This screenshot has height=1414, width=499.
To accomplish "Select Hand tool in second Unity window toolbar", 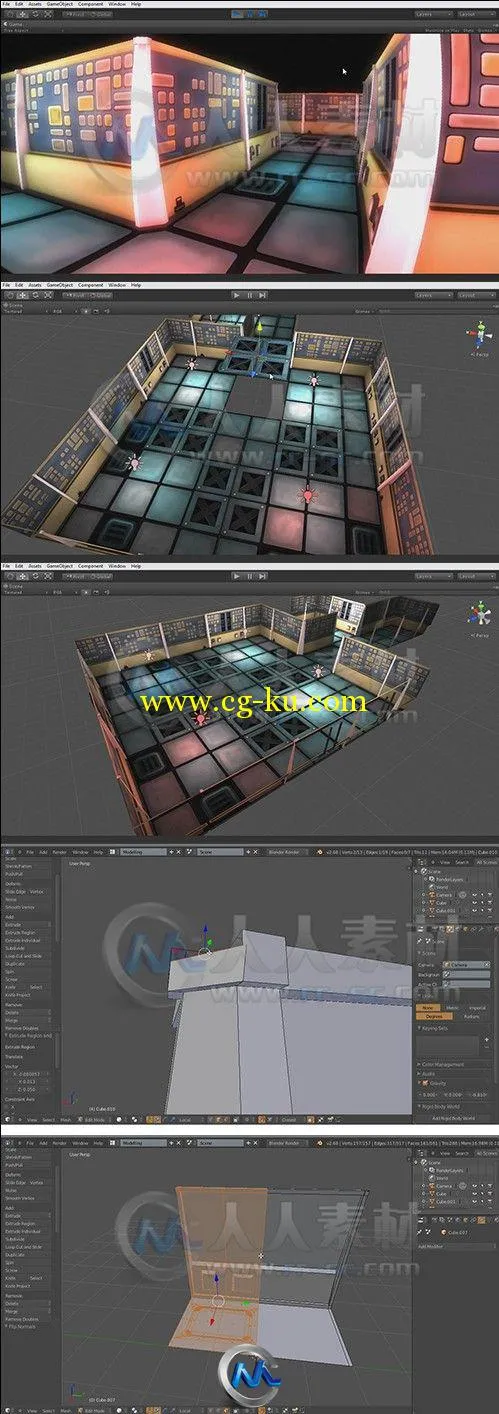I will point(10,295).
